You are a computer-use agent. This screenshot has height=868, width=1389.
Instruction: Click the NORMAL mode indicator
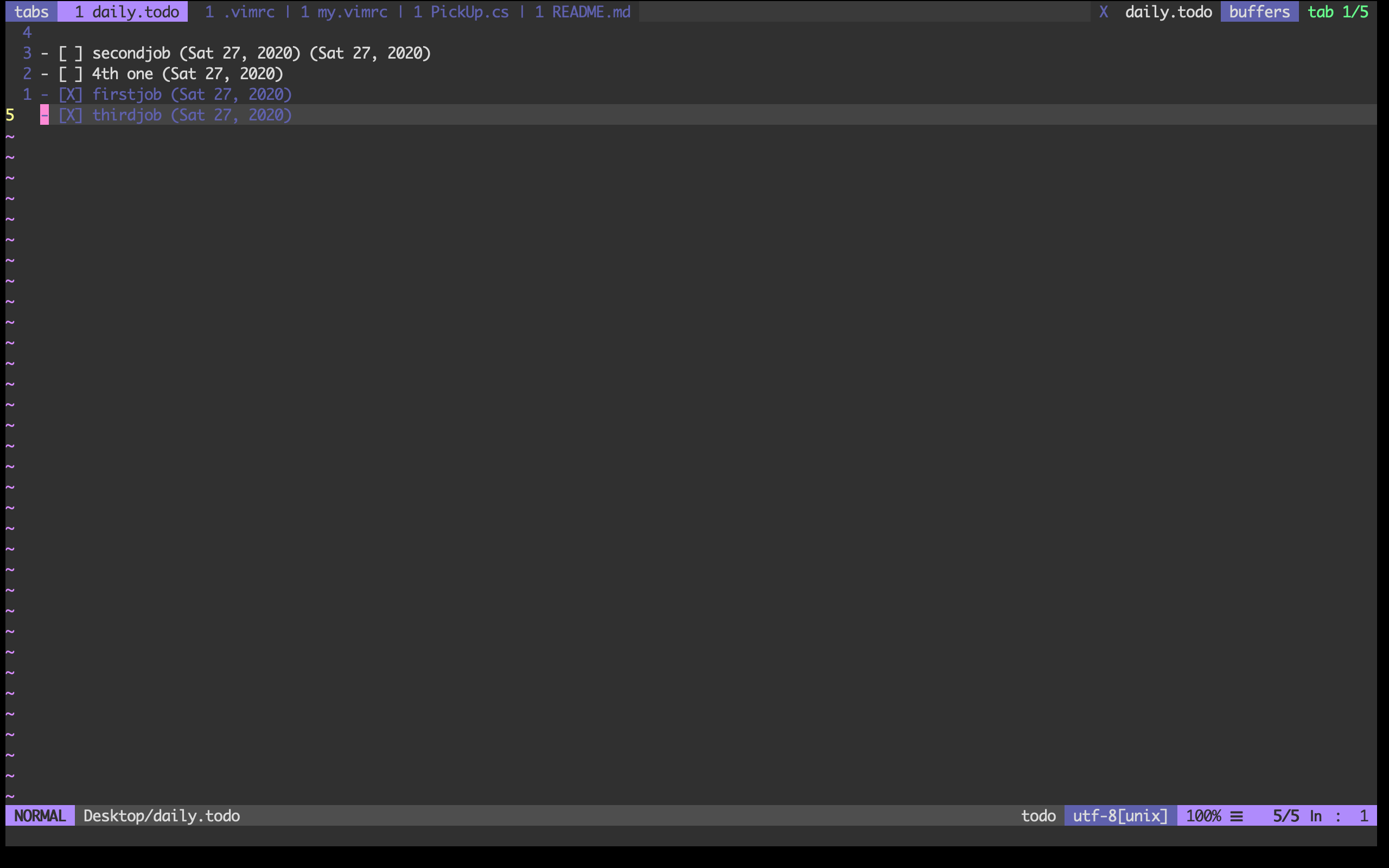[x=40, y=816]
